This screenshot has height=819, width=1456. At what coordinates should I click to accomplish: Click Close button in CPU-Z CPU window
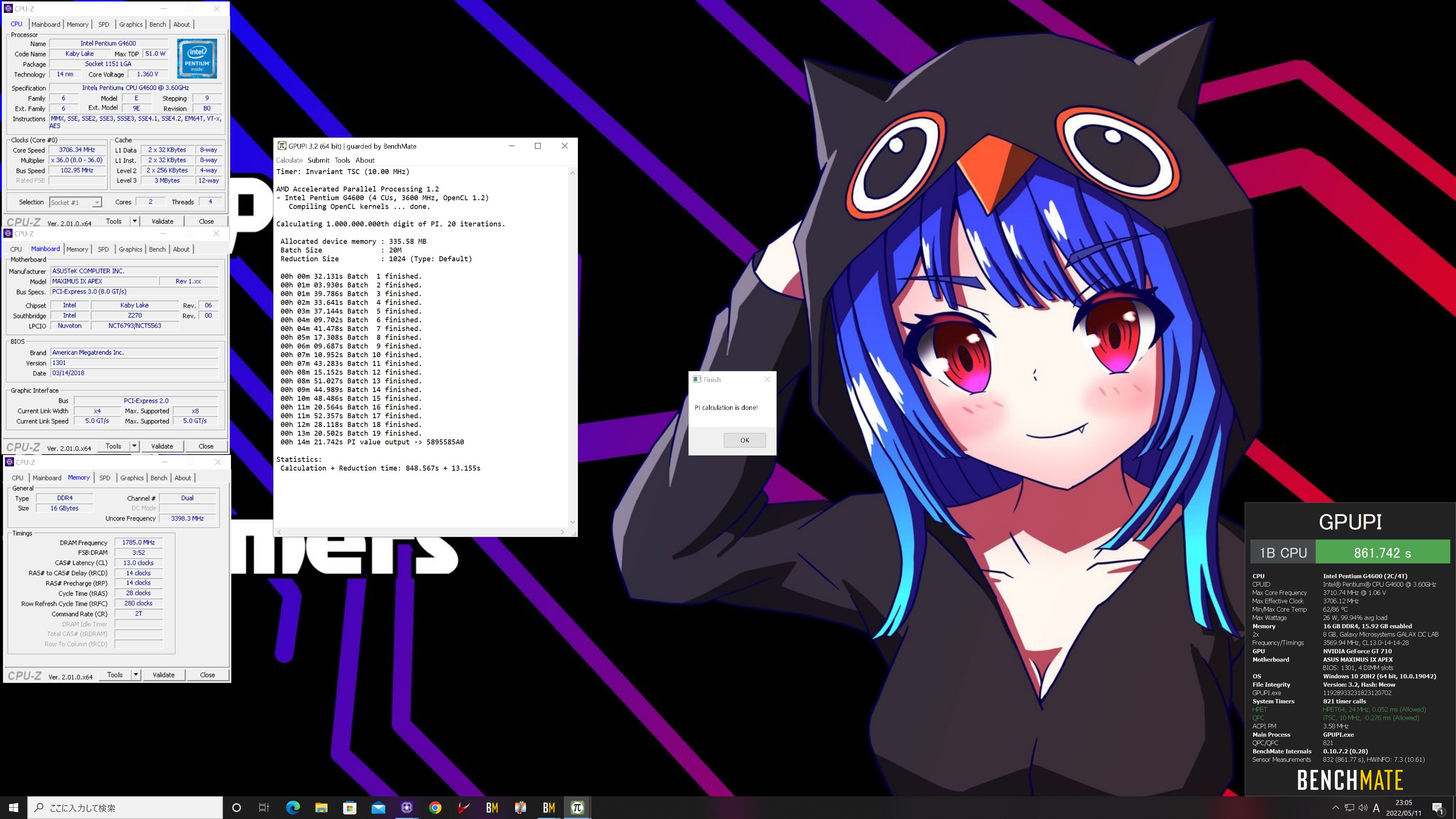(206, 221)
